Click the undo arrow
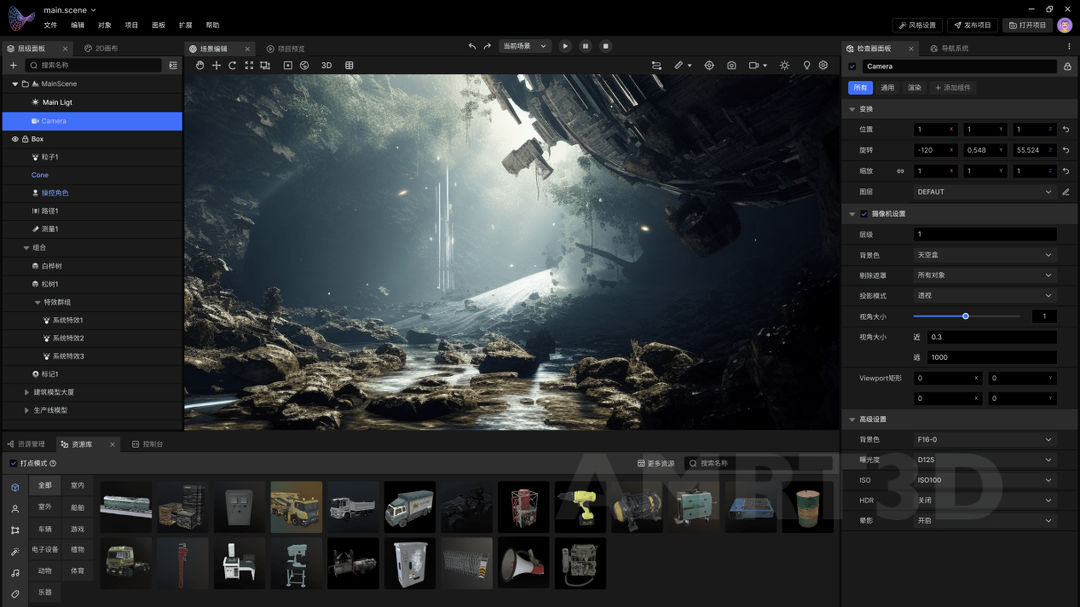The width and height of the screenshot is (1080, 607). point(472,46)
